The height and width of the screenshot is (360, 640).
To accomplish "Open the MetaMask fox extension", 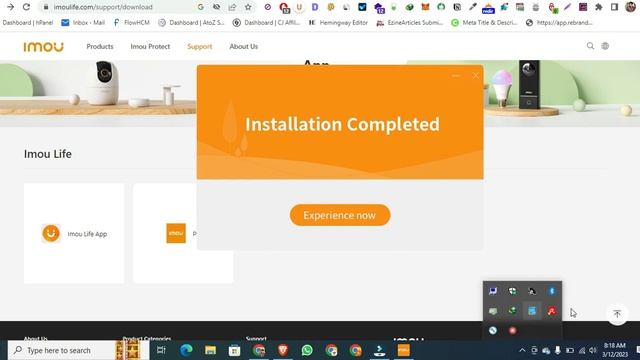I will [425, 7].
